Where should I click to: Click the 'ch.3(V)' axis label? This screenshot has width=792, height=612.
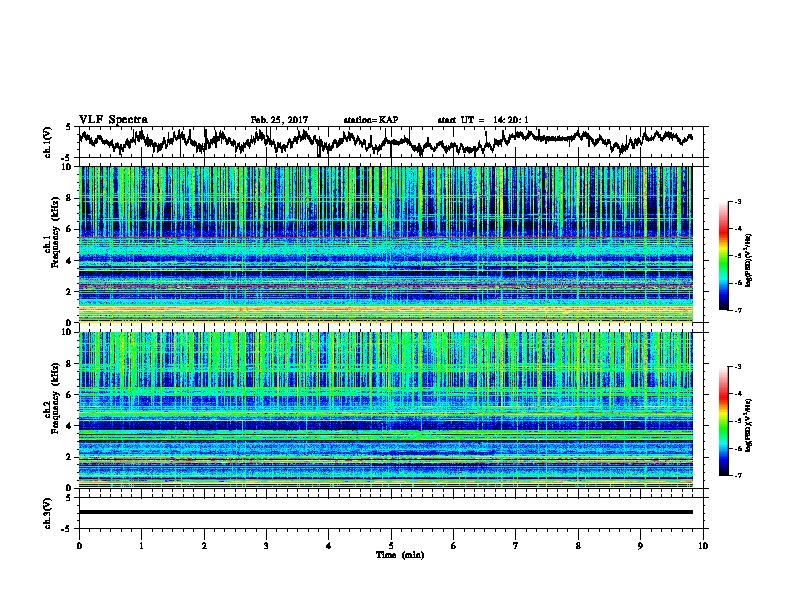(48, 513)
